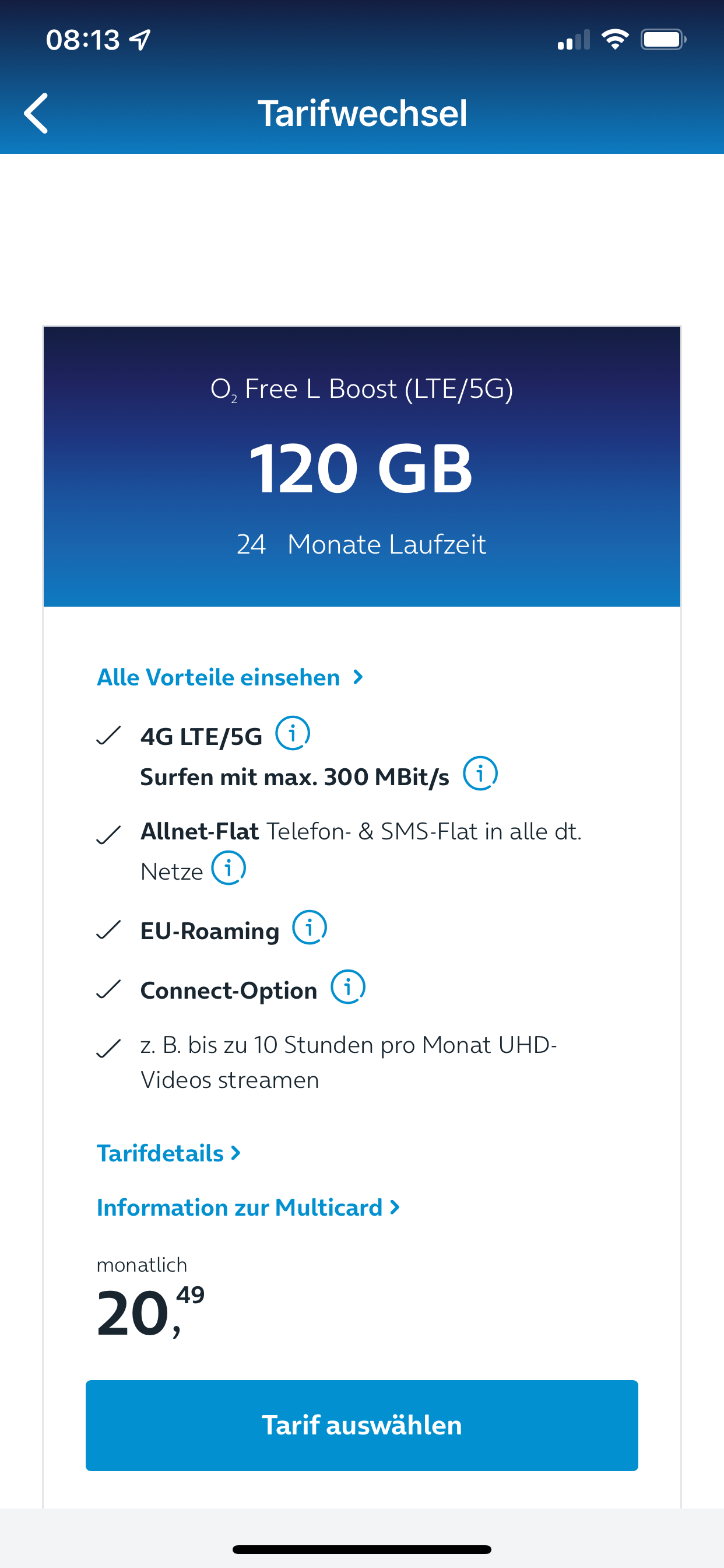724x1568 pixels.
Task: Open Connect-Option info icon
Action: click(x=347, y=986)
